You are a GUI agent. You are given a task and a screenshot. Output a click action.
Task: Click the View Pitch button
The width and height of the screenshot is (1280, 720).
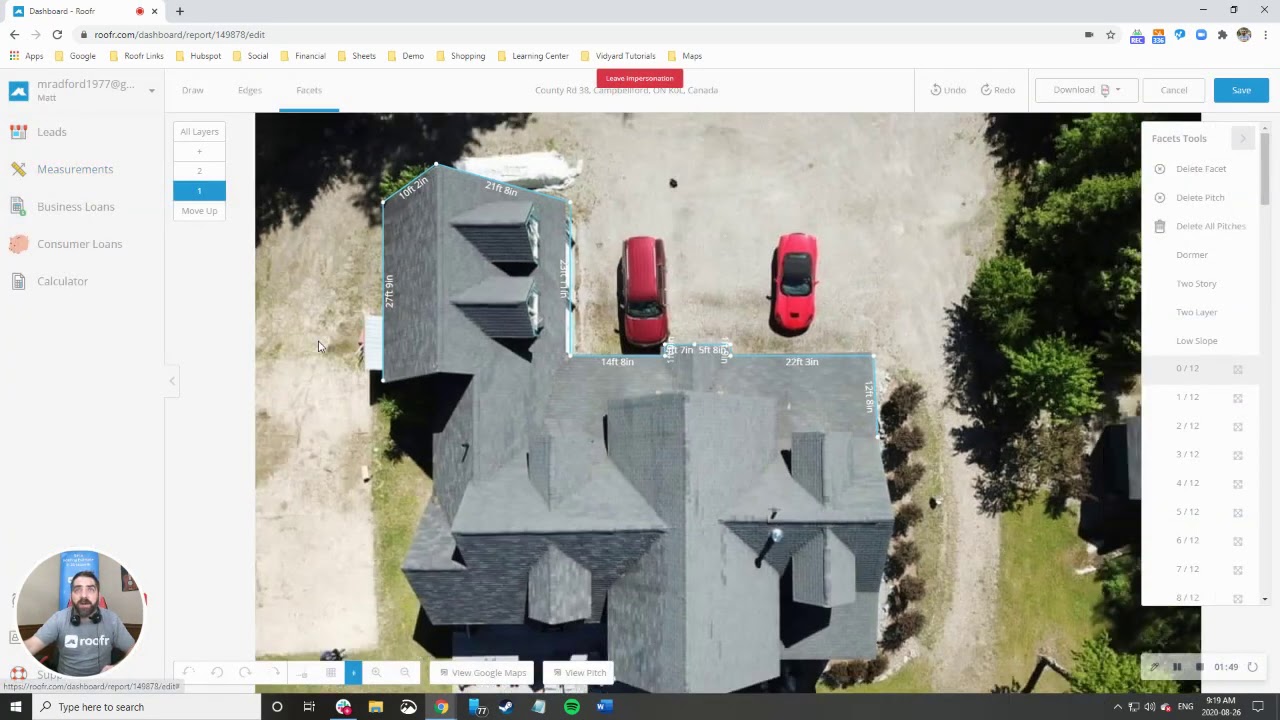580,673
